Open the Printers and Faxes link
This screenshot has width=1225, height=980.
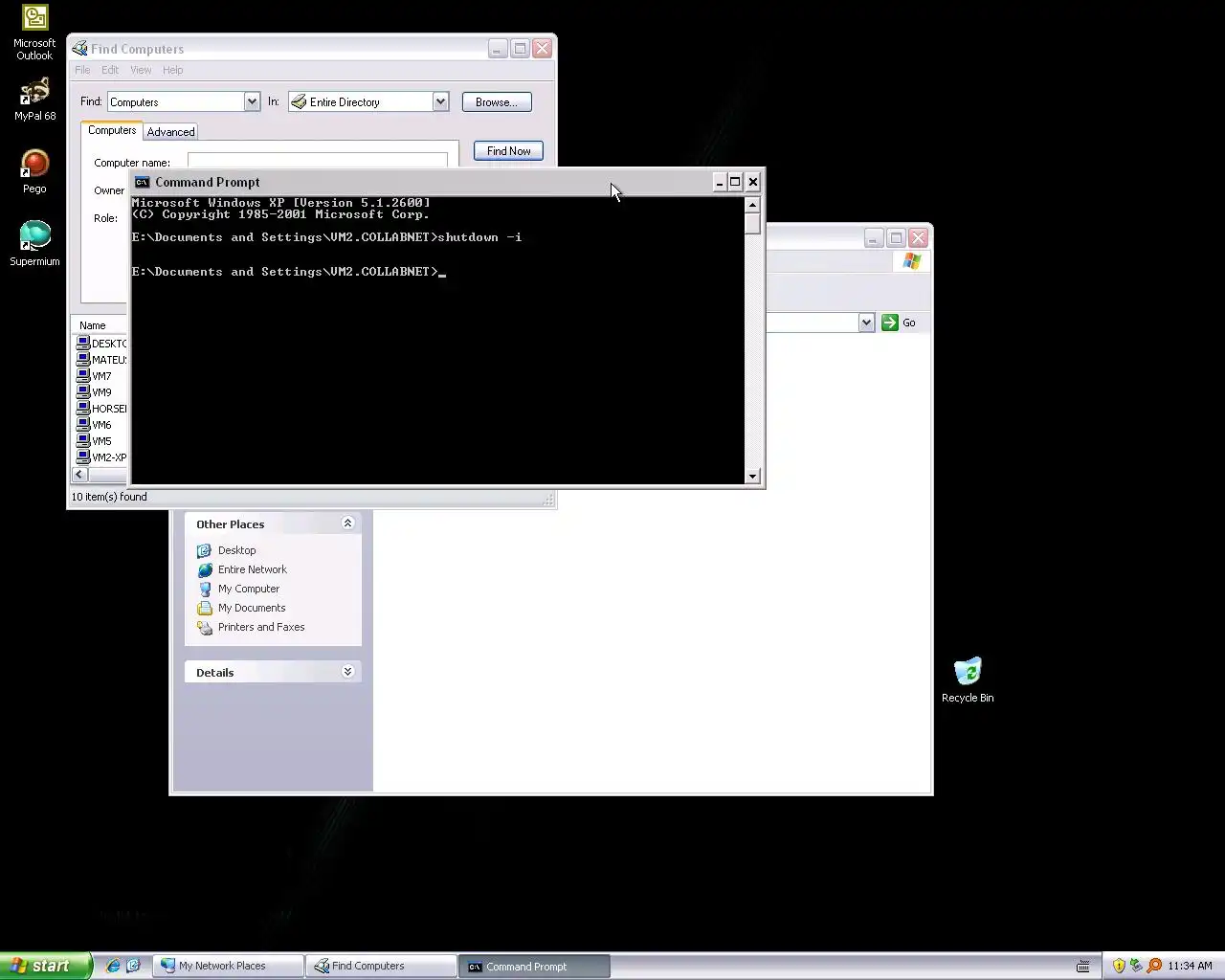click(261, 627)
